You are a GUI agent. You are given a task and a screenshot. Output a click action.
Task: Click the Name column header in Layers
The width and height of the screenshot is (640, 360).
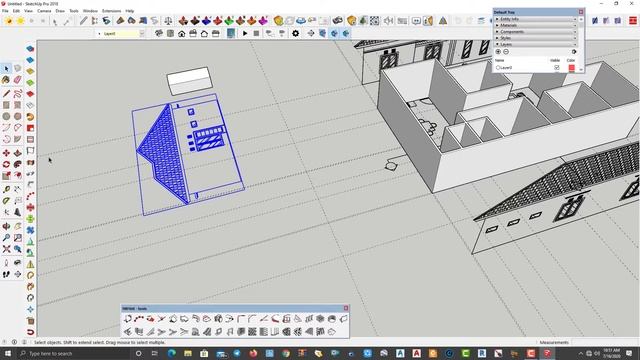(500, 60)
